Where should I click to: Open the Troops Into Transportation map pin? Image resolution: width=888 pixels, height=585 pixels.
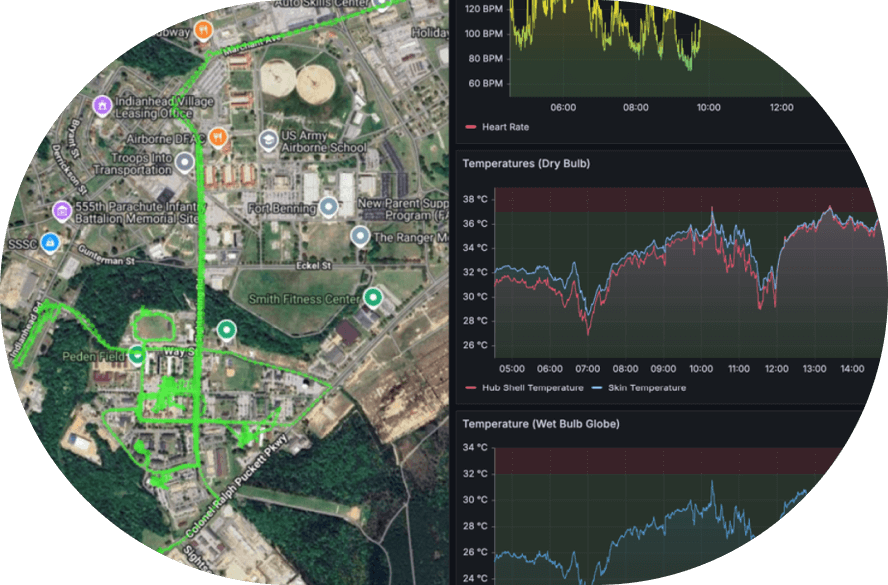coord(184,161)
